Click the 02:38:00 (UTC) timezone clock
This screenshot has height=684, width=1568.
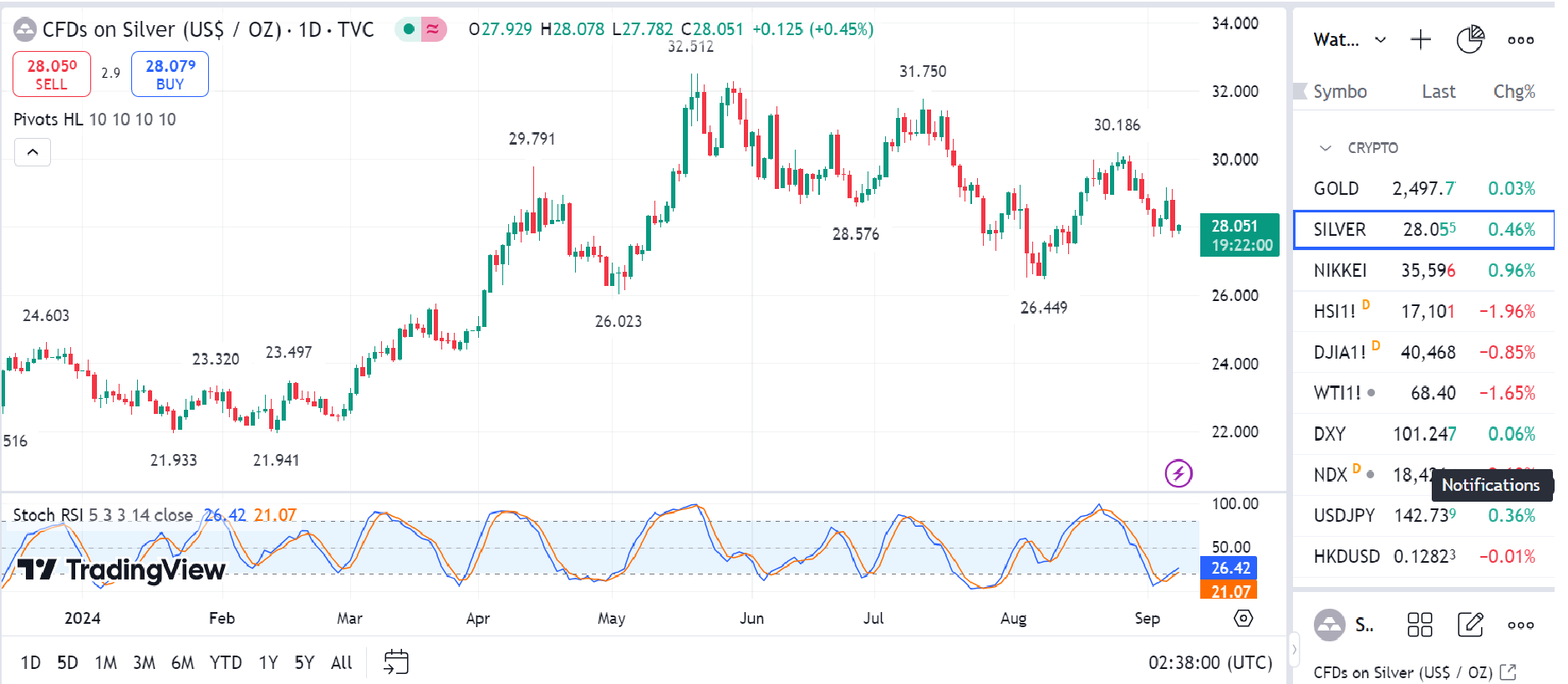[x=1209, y=662]
